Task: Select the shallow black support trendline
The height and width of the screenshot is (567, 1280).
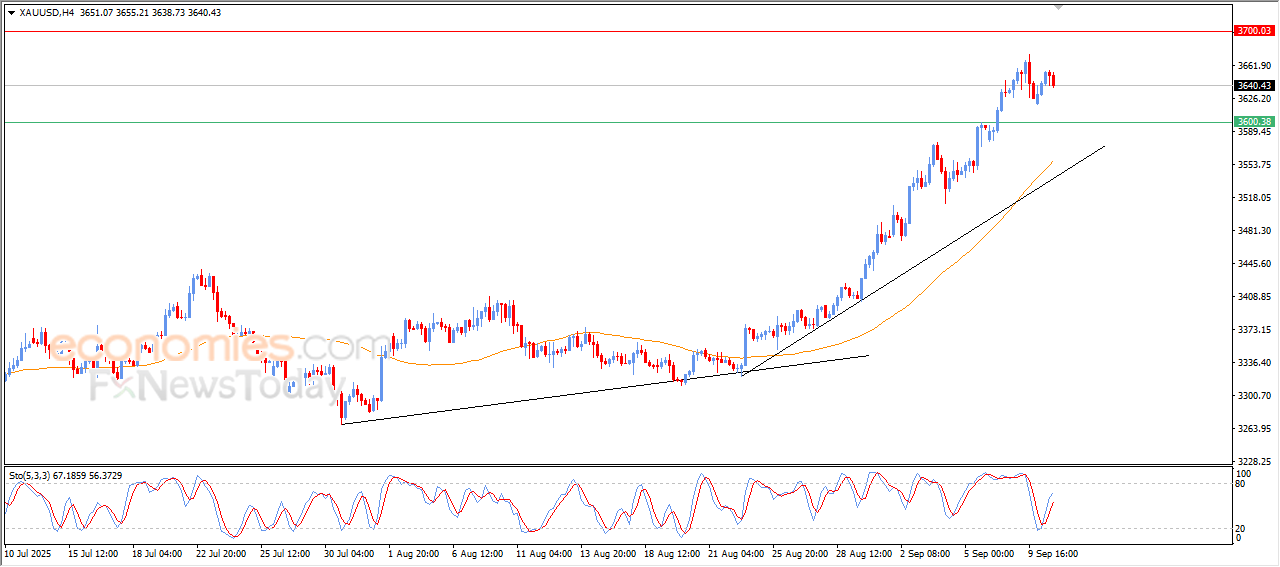Action: point(605,390)
